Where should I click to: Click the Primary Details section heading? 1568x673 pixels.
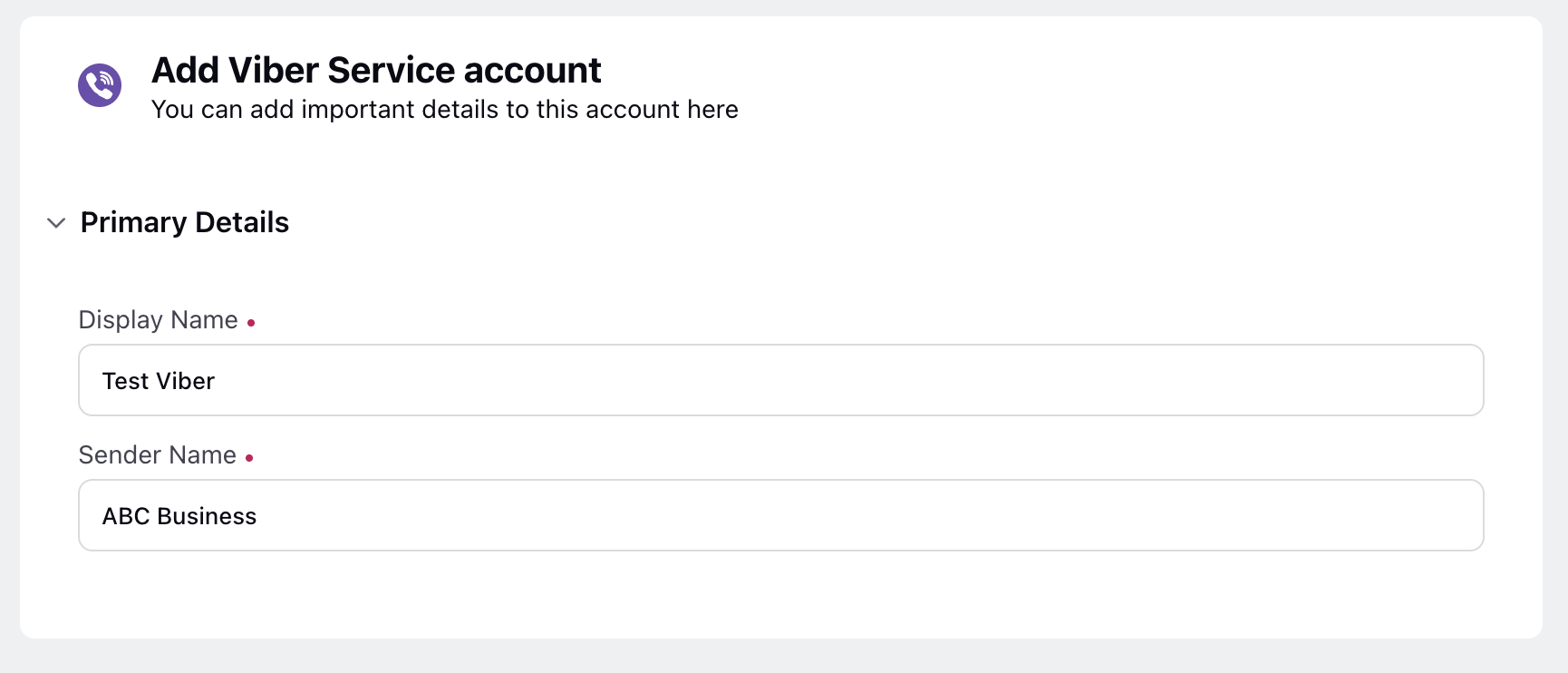(x=185, y=222)
